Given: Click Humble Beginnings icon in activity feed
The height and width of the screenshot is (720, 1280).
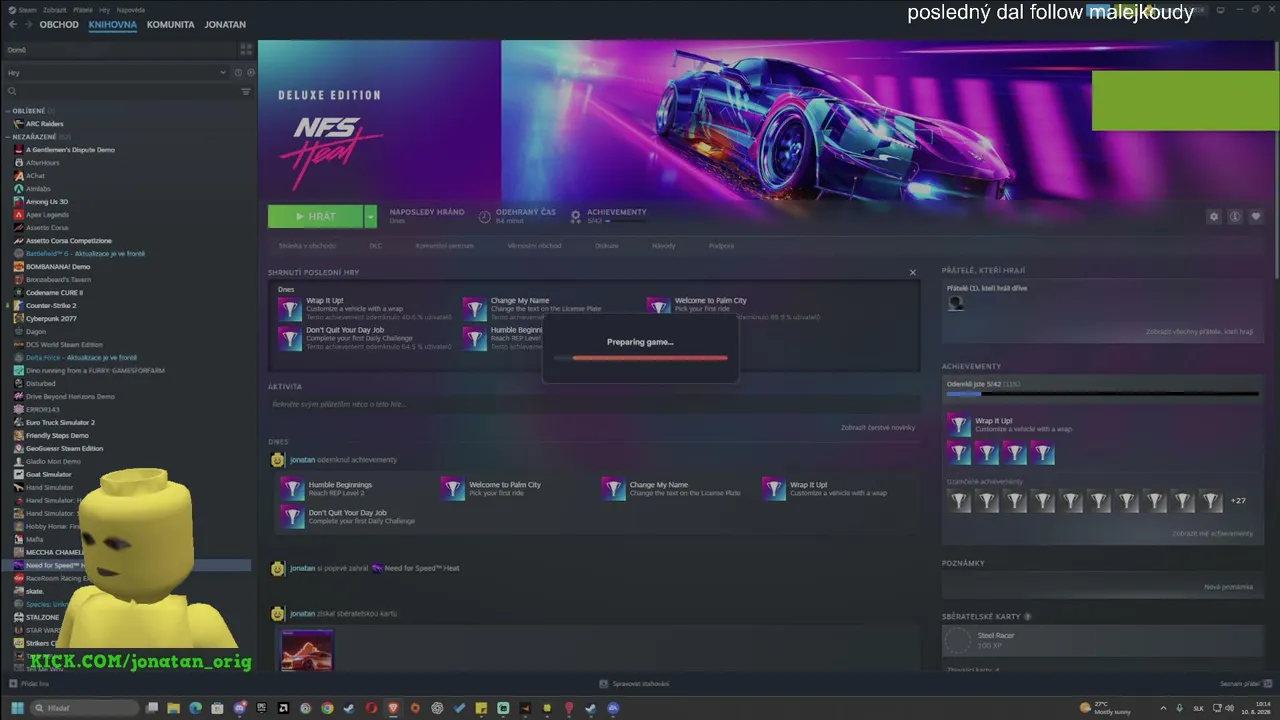Looking at the screenshot, I should [292, 488].
